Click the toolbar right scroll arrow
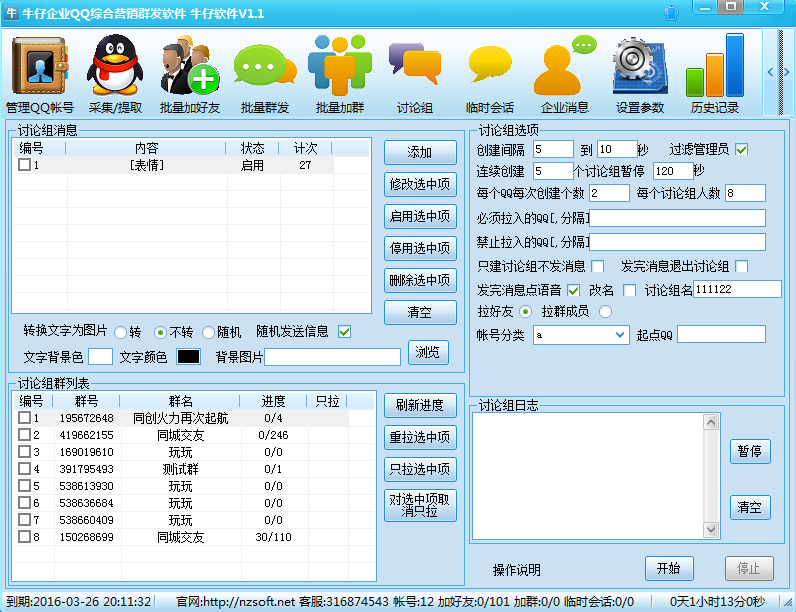This screenshot has height=612, width=796. tap(787, 72)
